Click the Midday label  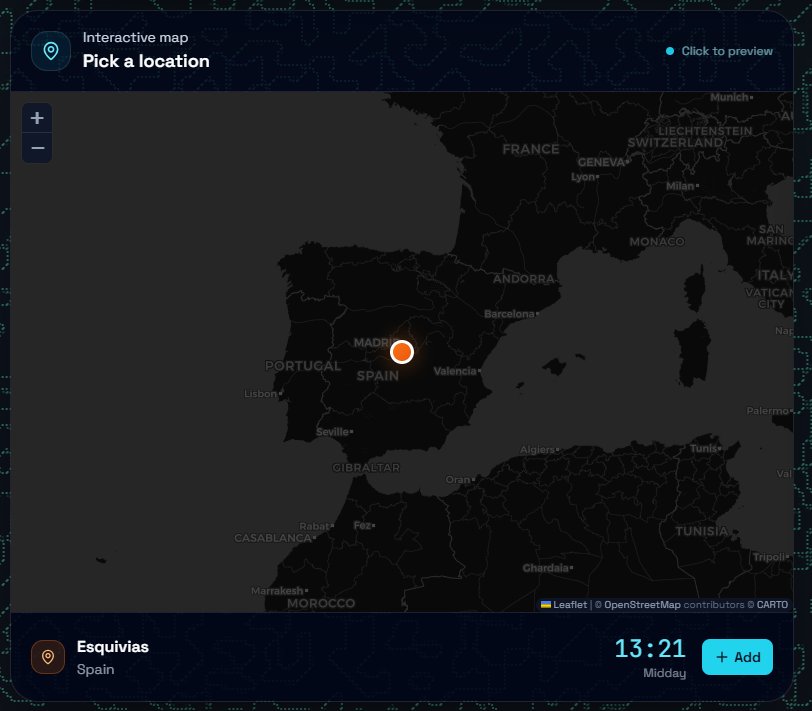tap(664, 673)
